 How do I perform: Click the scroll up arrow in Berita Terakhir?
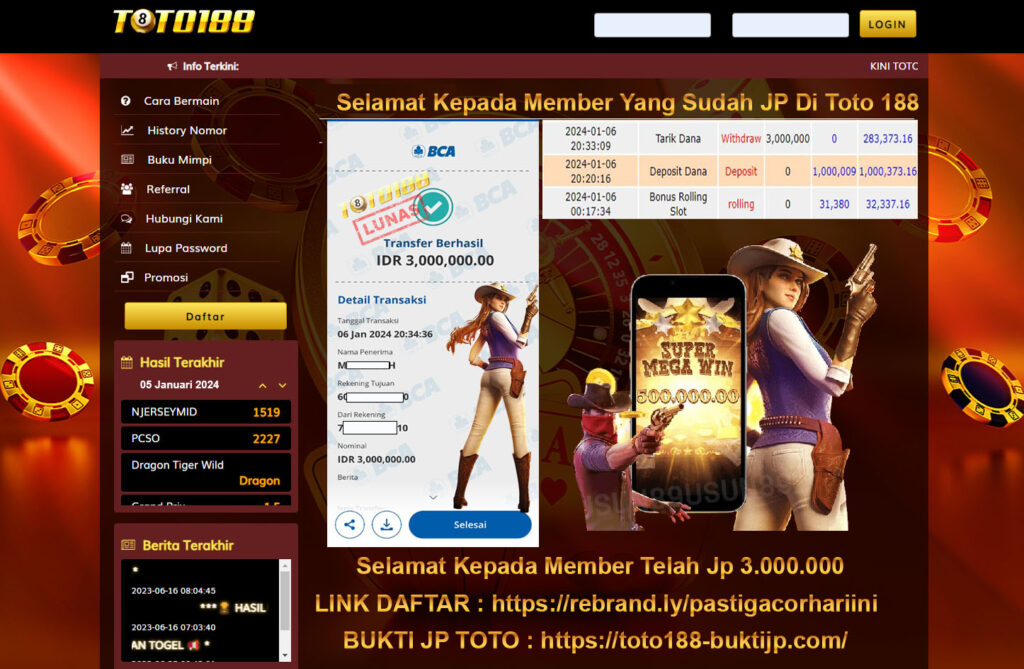click(x=285, y=564)
